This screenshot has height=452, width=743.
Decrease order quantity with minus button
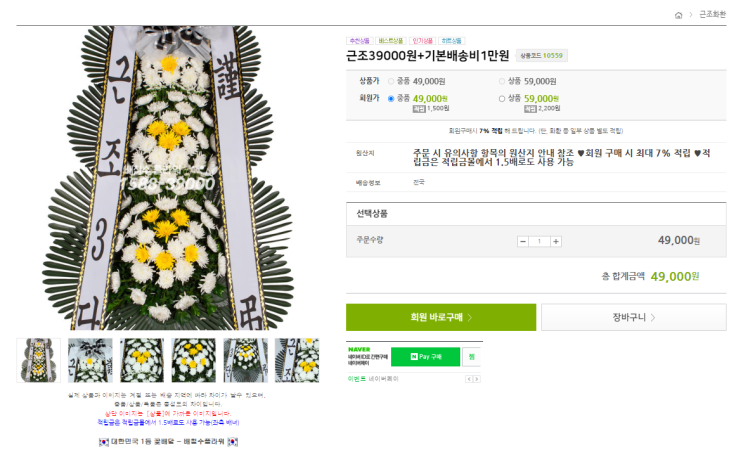[523, 241]
